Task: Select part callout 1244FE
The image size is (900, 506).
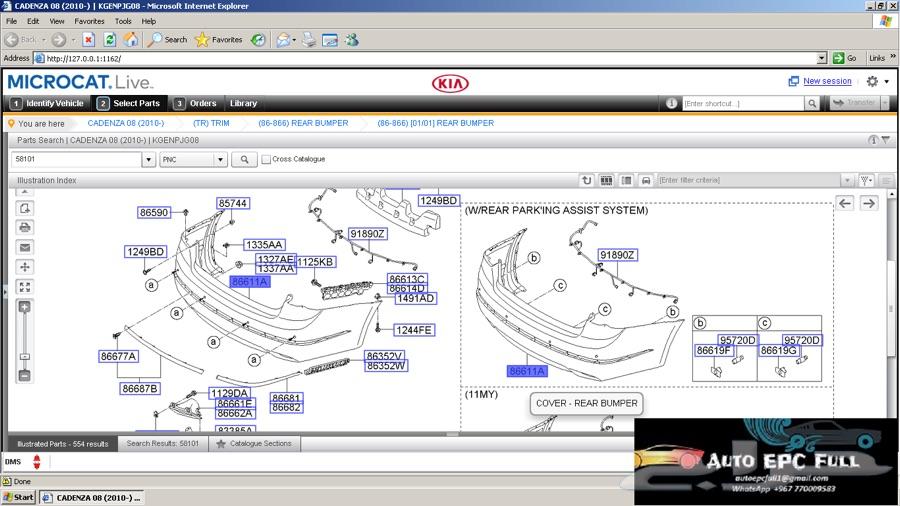Action: [414, 330]
